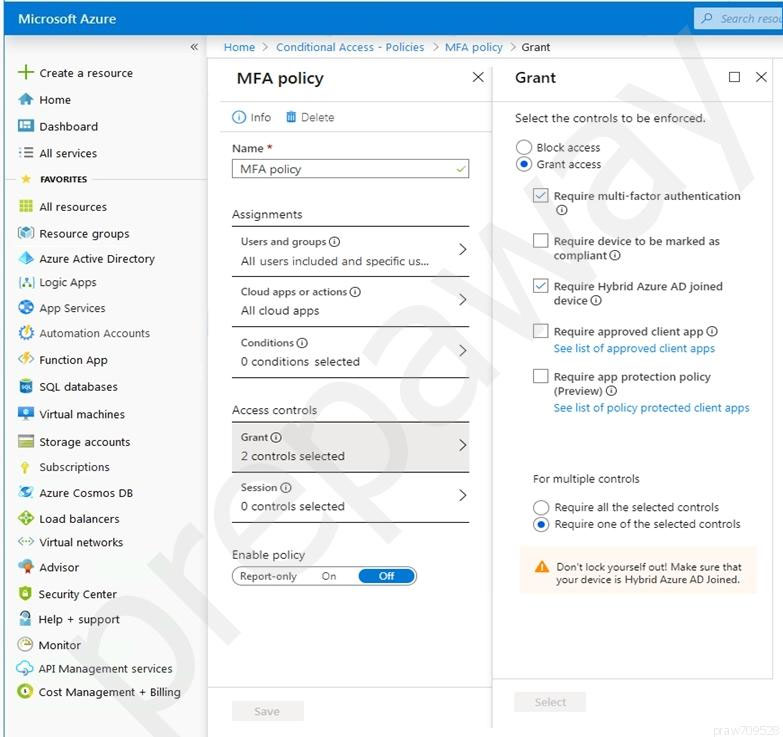Viewport: 783px width, 737px height.
Task: Open the Advisor icon
Action: click(x=25, y=567)
